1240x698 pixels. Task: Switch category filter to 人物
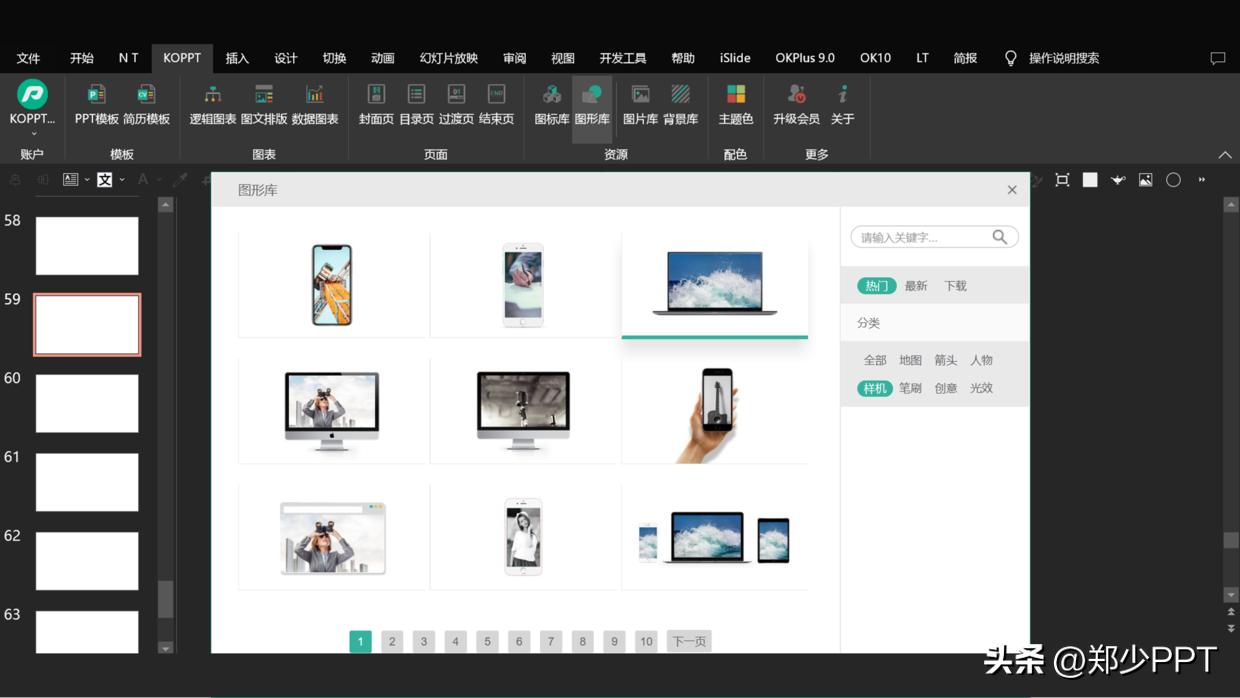981,360
